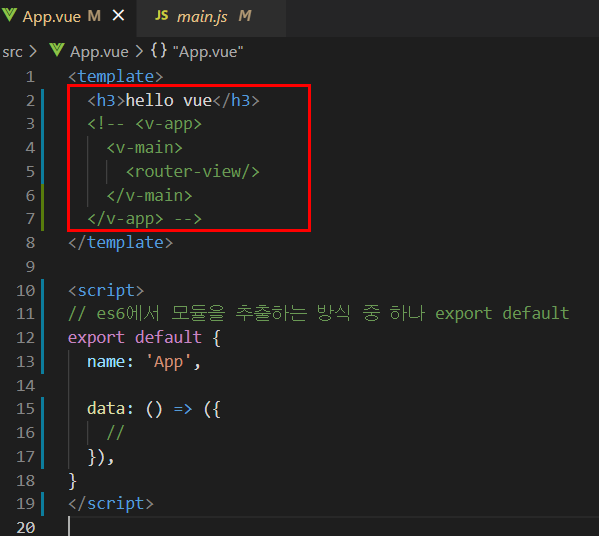Viewport: 599px width, 536px height.
Task: Click line number 12 in the gutter
Action: point(26,338)
